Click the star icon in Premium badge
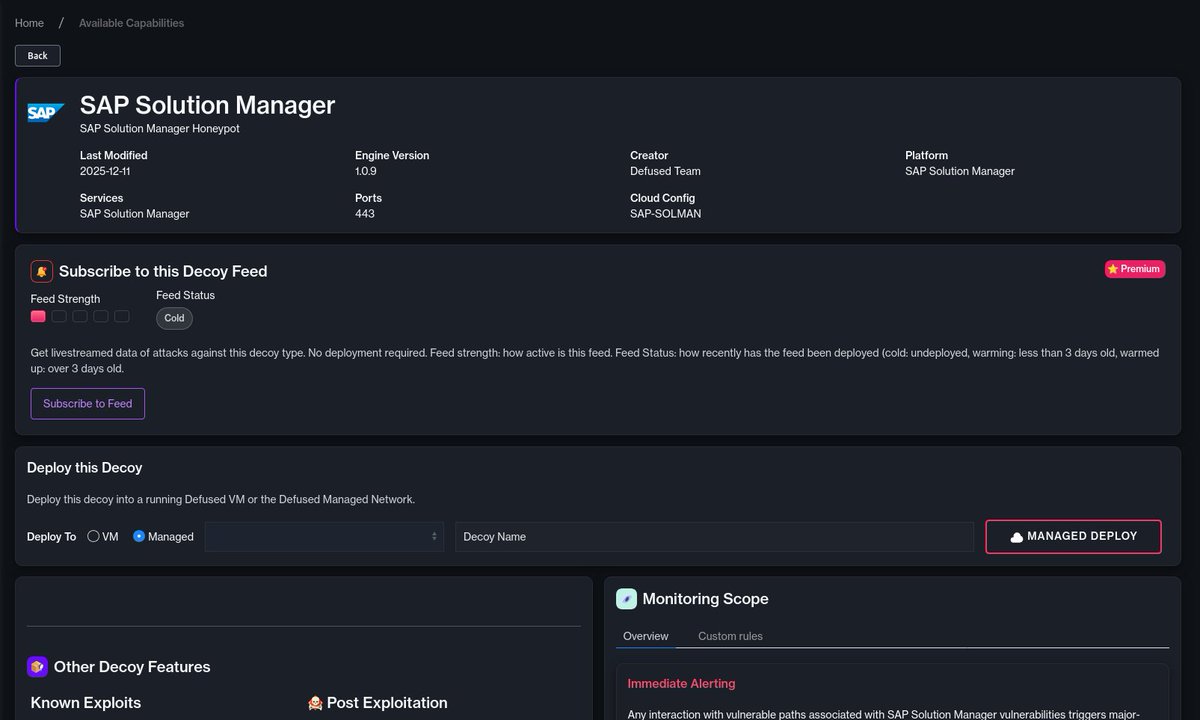This screenshot has height=720, width=1200. tap(1113, 269)
